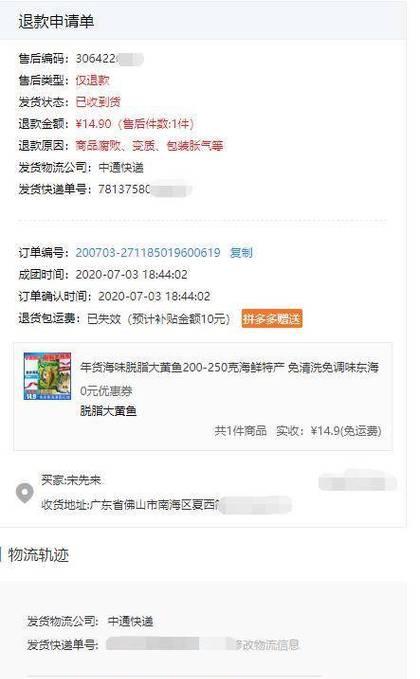Click the 退款申请单 header title
Viewport: 420px width, 679px height.
tap(56, 21)
